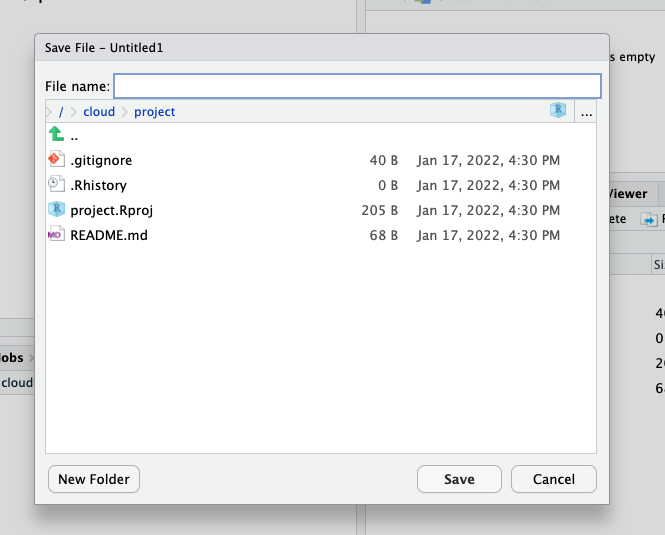
Task: Select the 'project' breadcrumb segment
Action: pos(154,112)
